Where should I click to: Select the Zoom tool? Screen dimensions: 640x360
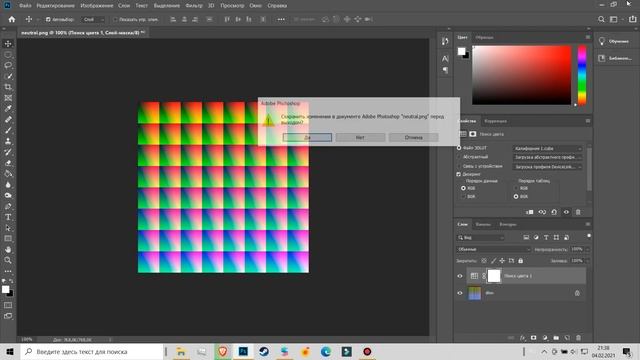click(8, 260)
